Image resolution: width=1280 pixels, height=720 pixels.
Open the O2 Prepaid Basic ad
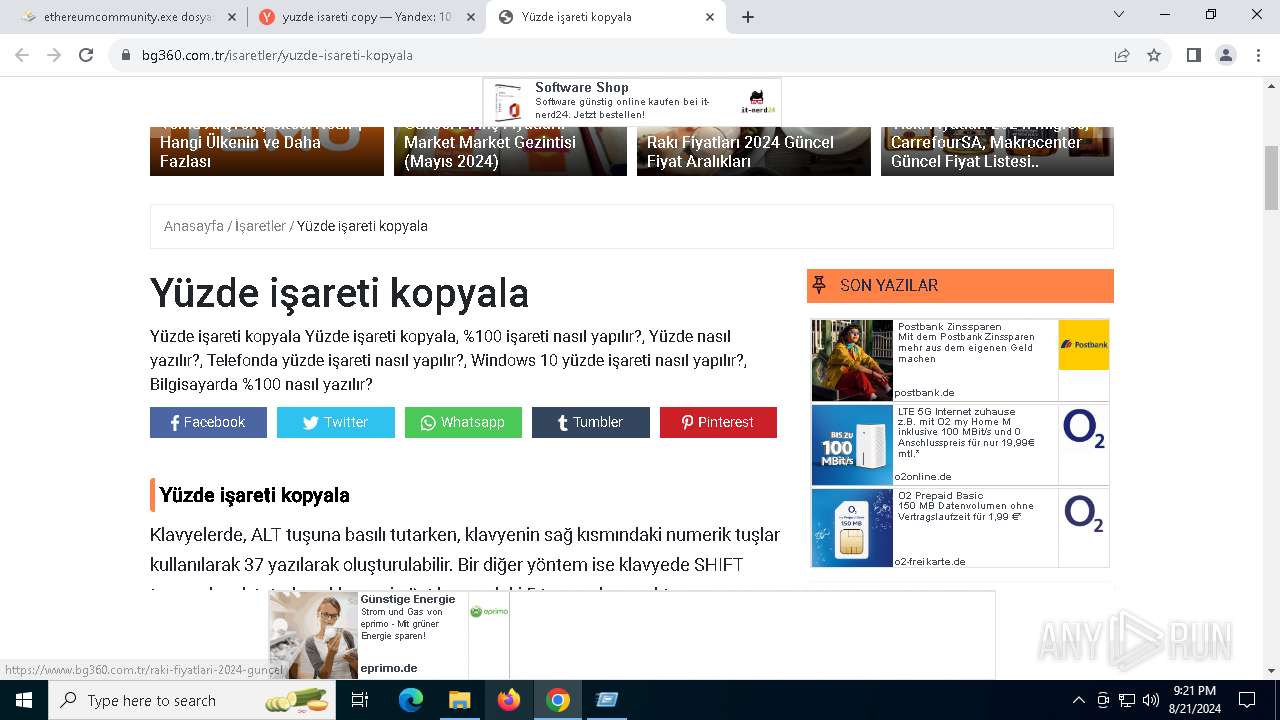coord(960,528)
